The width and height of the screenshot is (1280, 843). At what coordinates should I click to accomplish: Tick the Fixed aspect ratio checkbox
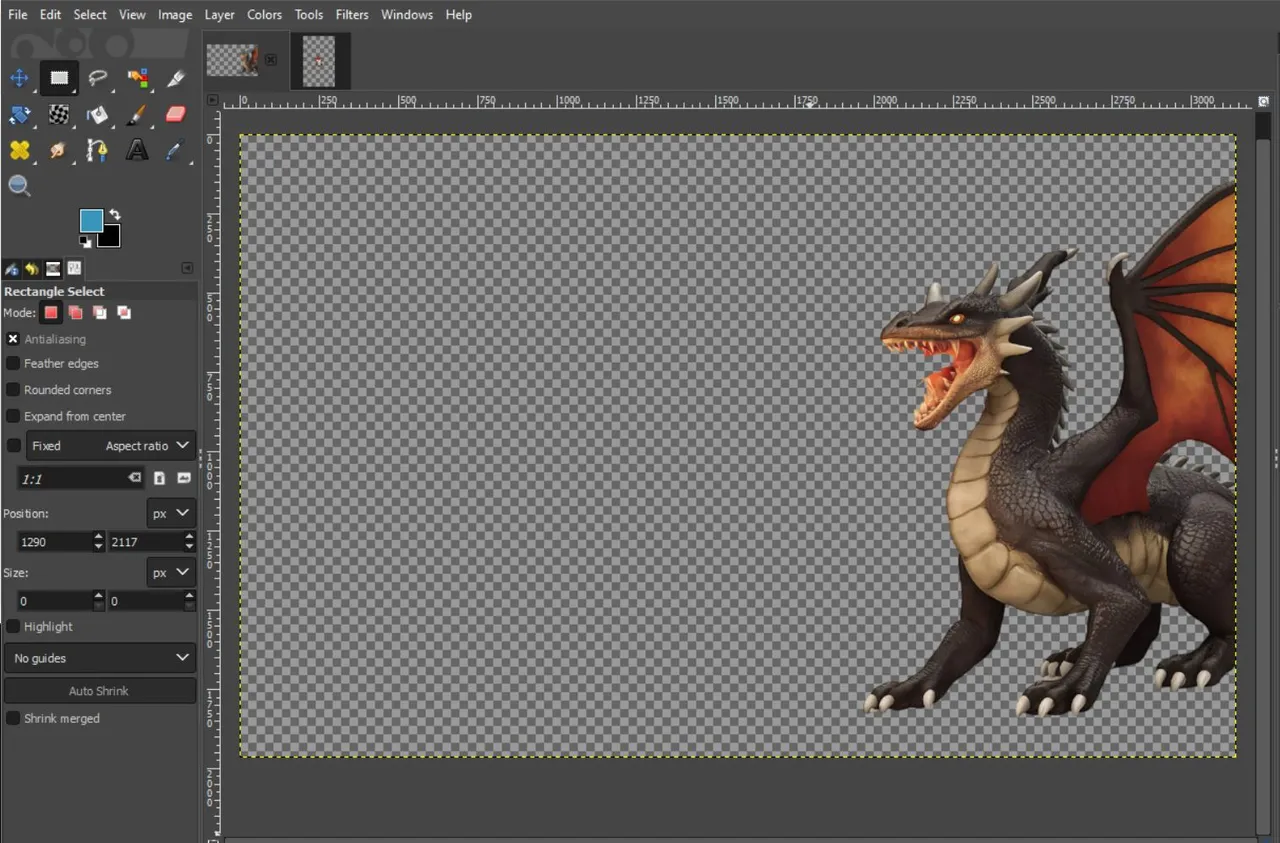[x=13, y=445]
